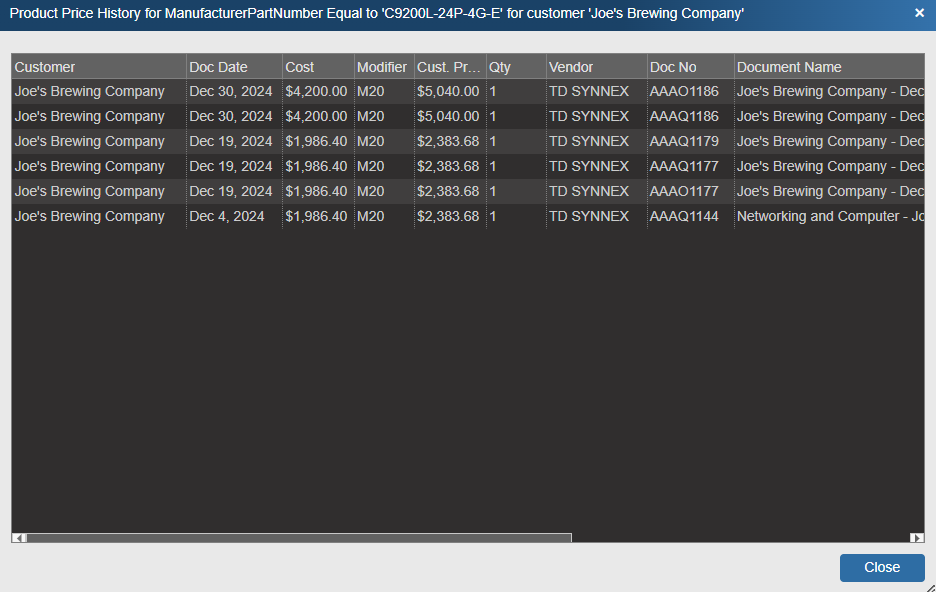Click the $2,383.68 price in the AAAQ1144 row
936x592 pixels.
[x=448, y=217]
